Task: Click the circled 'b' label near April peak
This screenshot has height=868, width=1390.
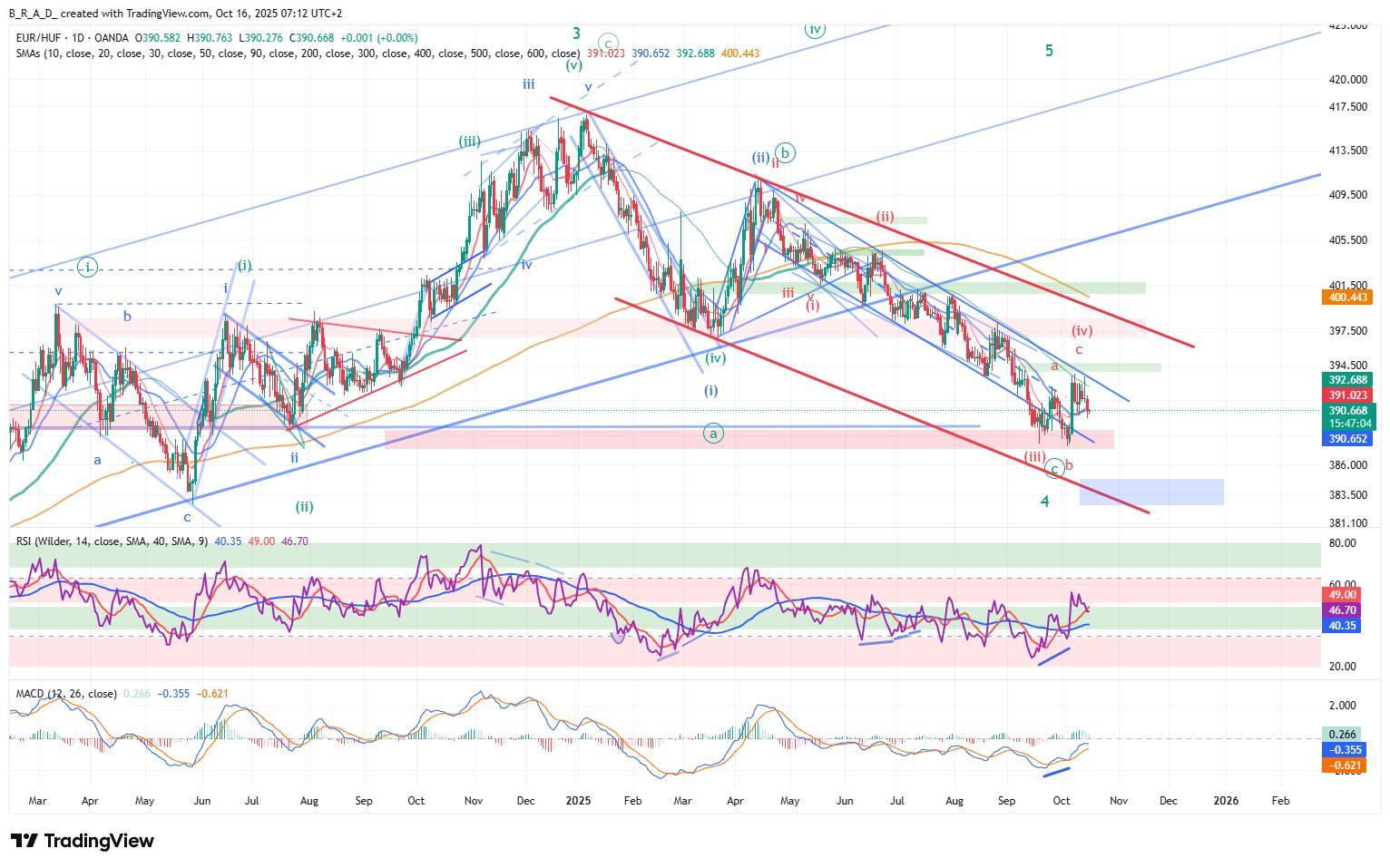Action: (786, 153)
